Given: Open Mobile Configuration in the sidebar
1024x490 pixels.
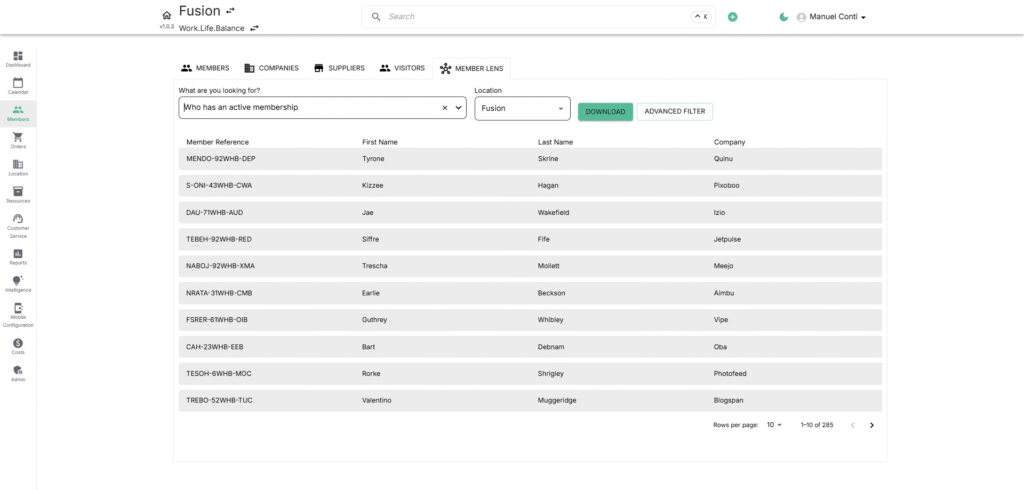Looking at the screenshot, I should pos(18,315).
